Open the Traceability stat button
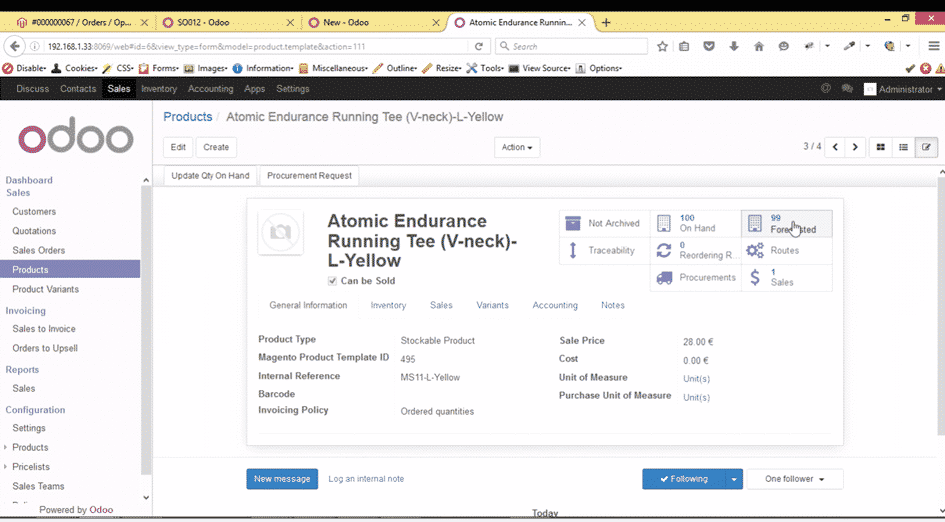Image resolution: width=945 pixels, height=522 pixels. click(604, 251)
